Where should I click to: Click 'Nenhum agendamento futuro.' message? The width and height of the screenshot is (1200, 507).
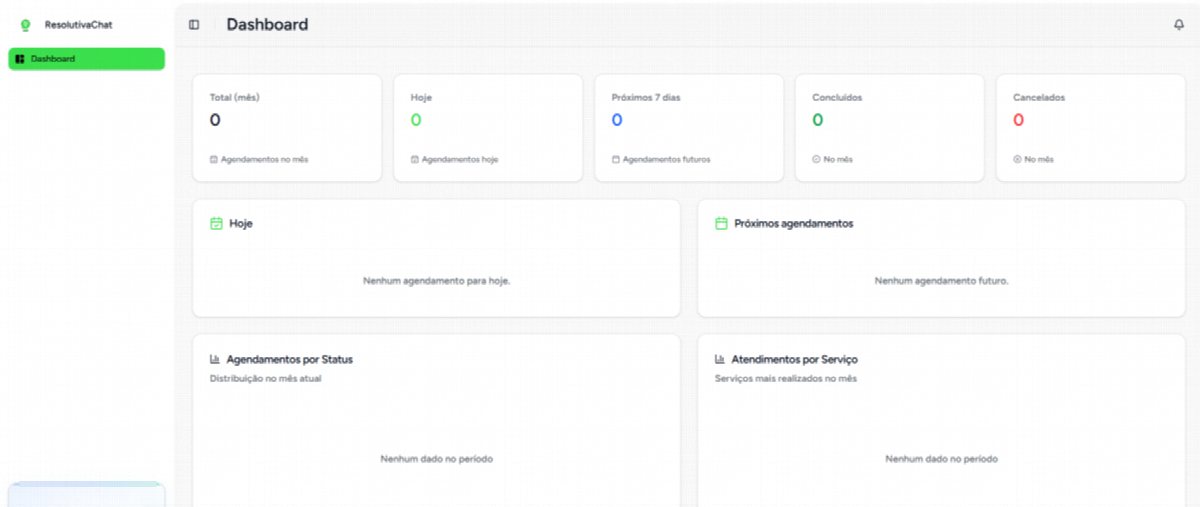942,281
